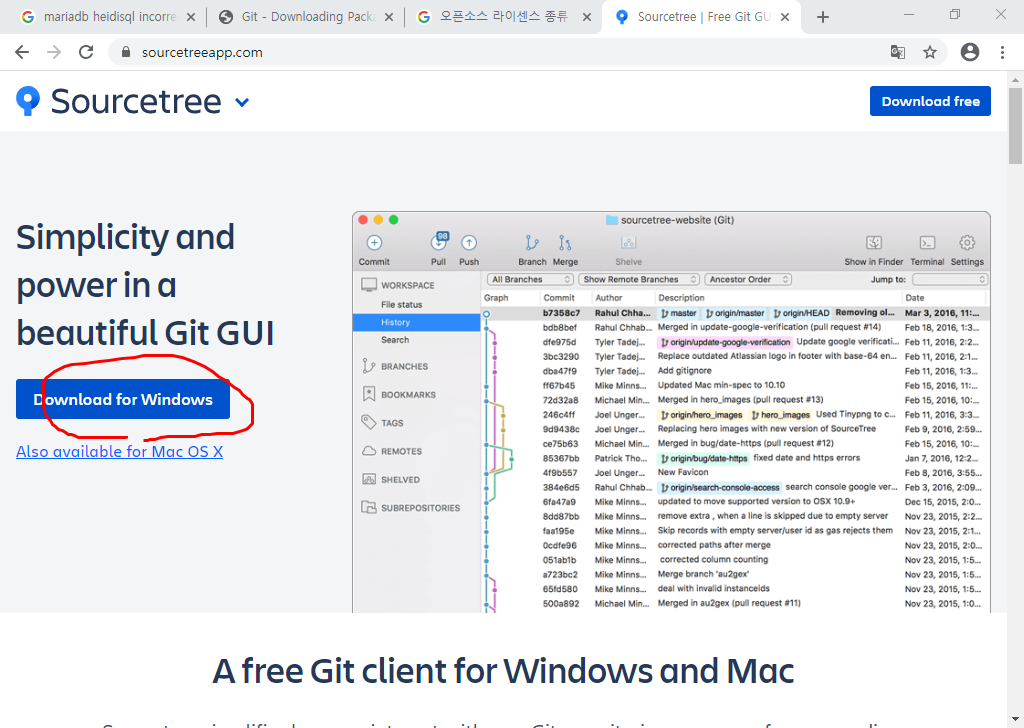Click the padlock site info icon
The image size is (1024, 728).
click(127, 52)
